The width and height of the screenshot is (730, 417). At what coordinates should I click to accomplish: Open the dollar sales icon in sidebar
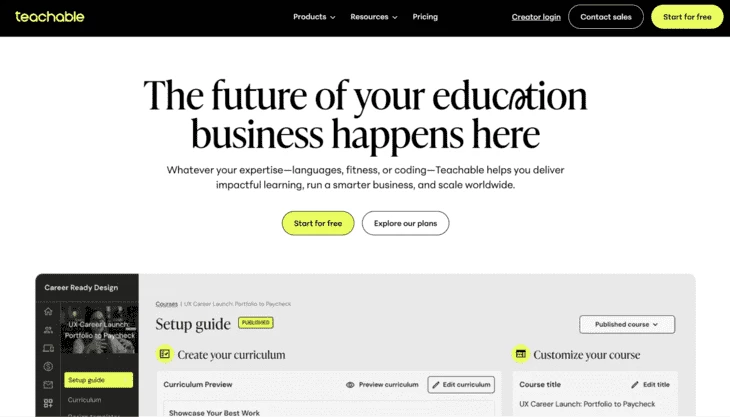[48, 366]
